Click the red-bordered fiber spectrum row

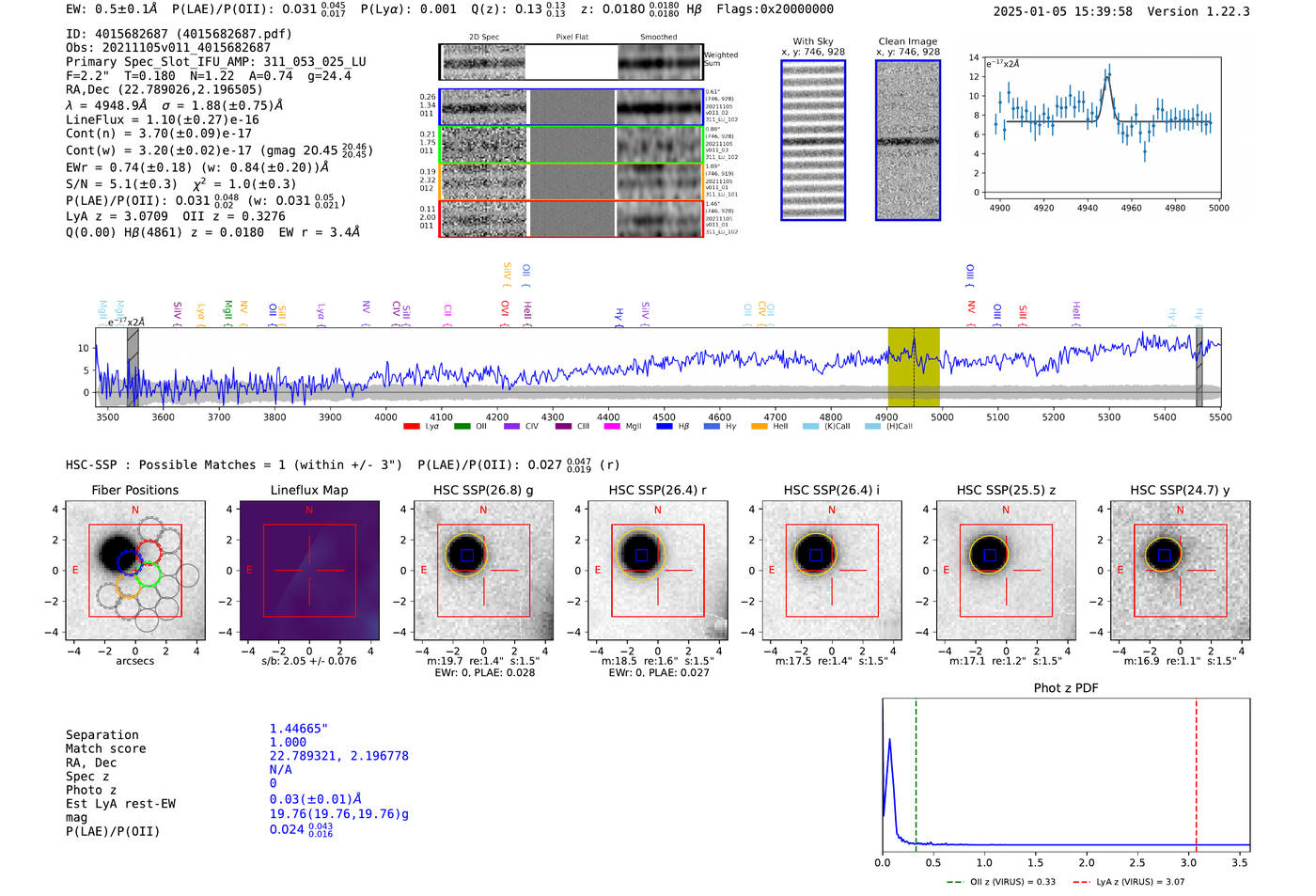pyautogui.click(x=571, y=218)
